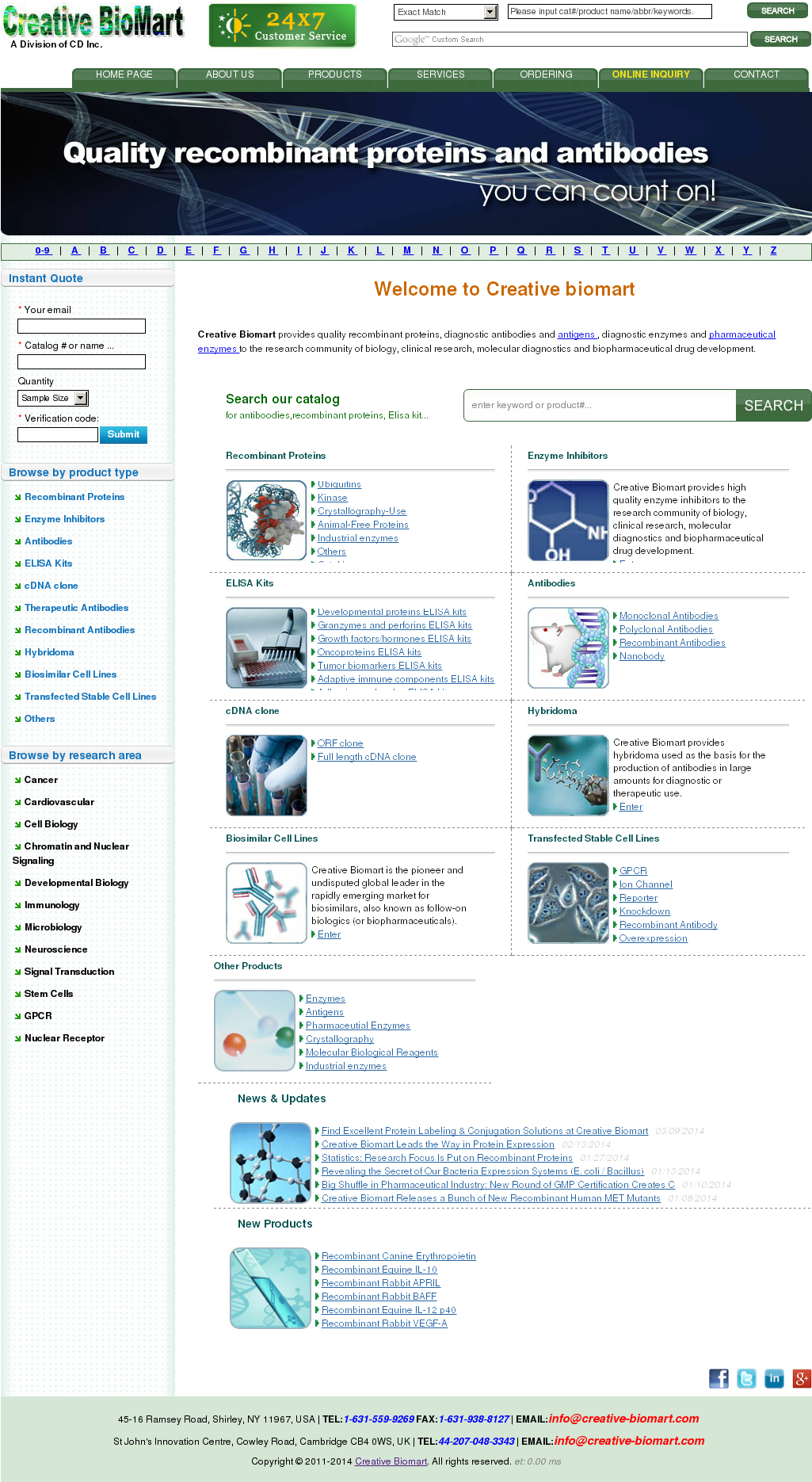Click the green catalog SEARCH button
Image resolution: width=812 pixels, height=1482 pixels.
(x=773, y=405)
